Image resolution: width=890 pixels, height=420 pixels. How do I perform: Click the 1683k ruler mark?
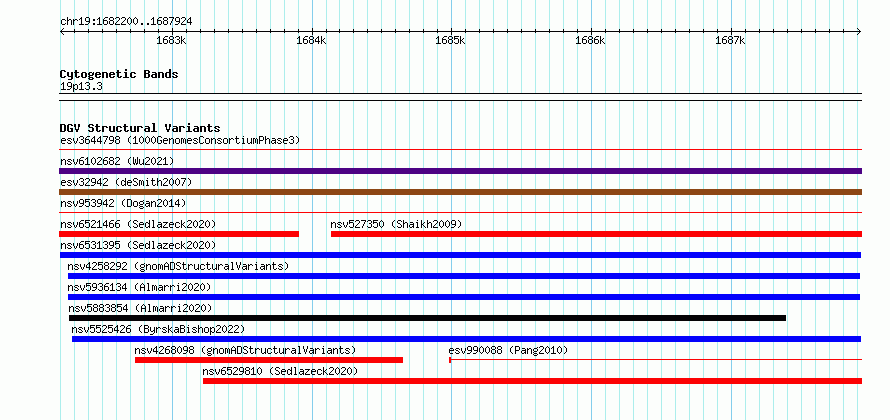(x=171, y=40)
